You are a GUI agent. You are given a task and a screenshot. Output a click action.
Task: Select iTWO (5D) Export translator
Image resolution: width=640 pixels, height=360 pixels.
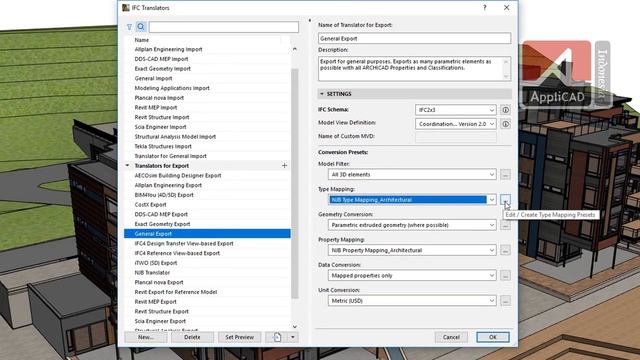(x=207, y=263)
